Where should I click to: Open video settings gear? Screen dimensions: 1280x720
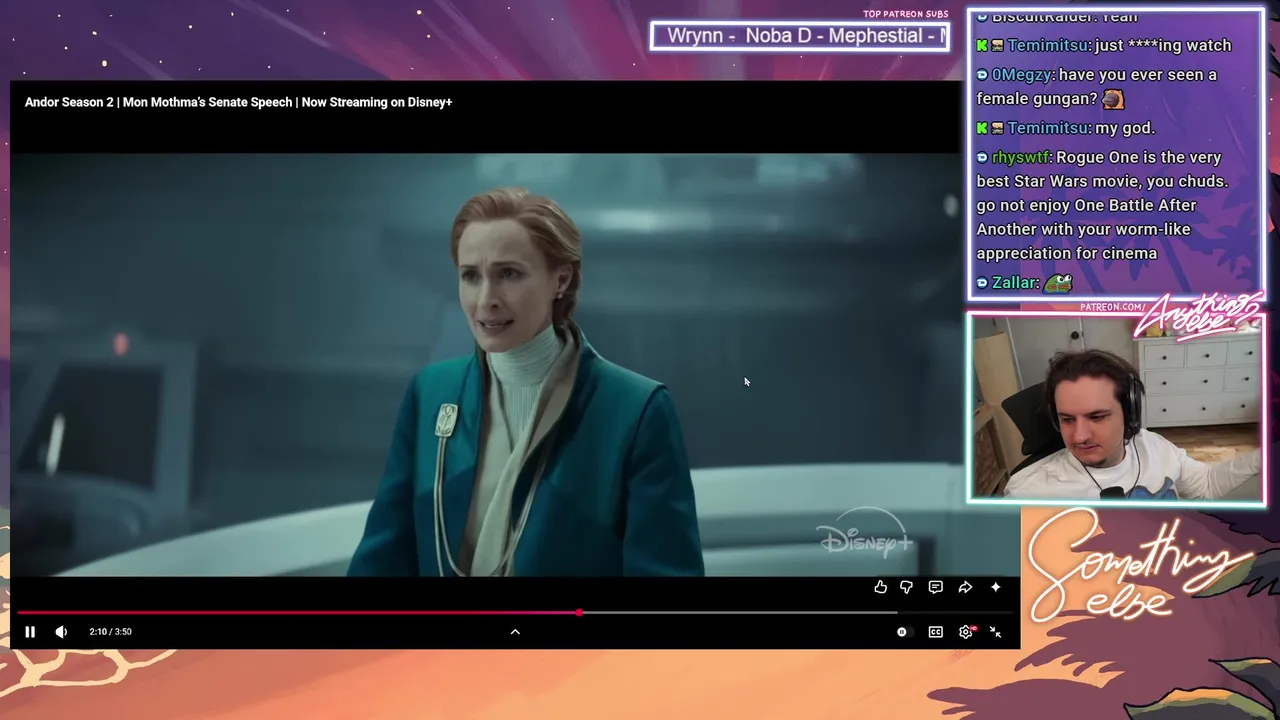coord(965,632)
